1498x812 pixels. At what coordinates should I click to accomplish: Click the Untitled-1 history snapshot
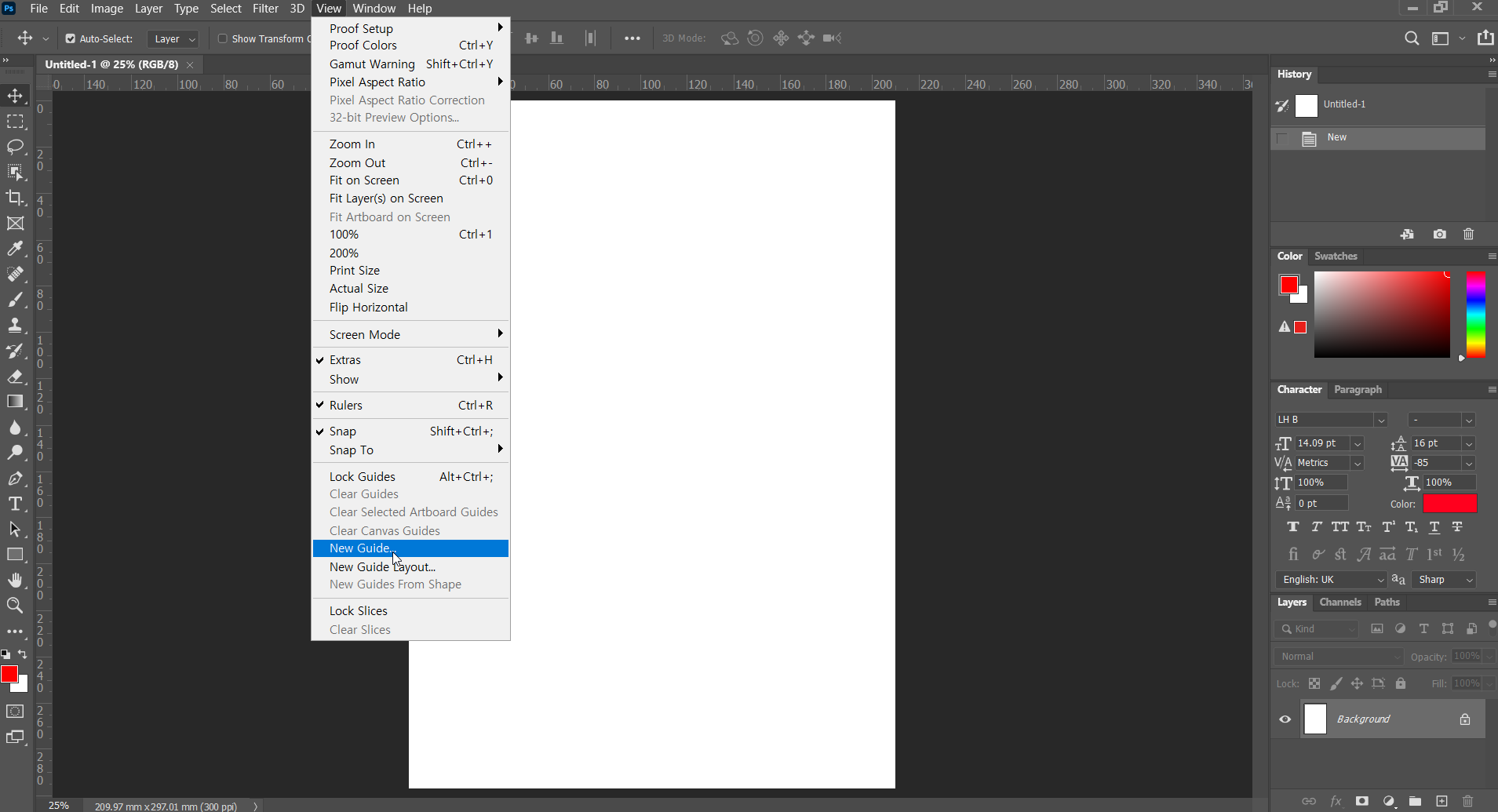pos(1378,105)
